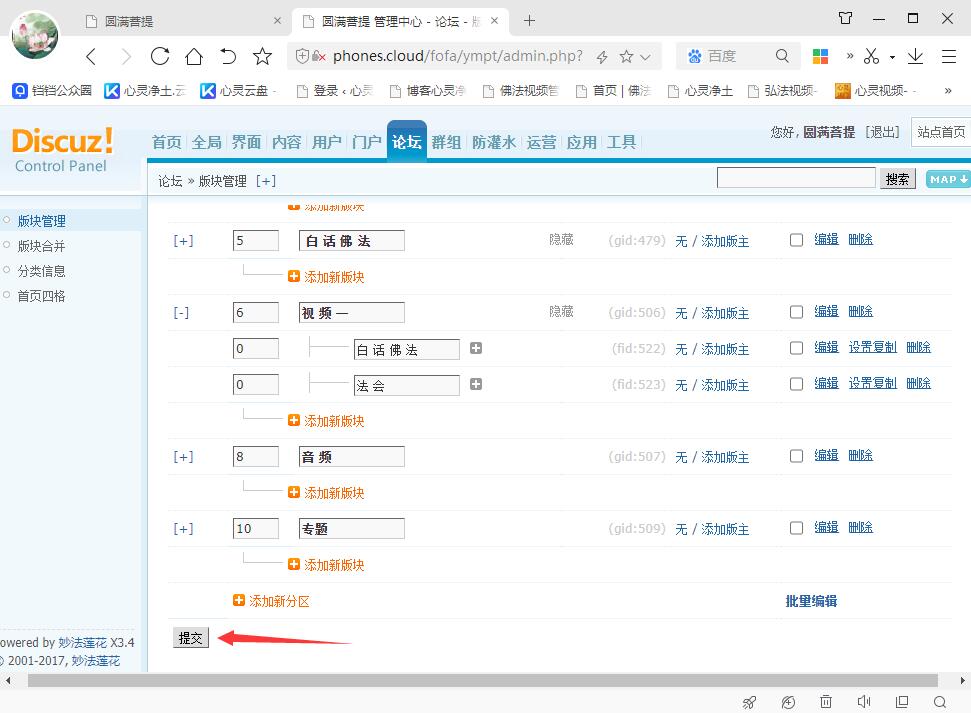Click the MAP button in admin header
Screen dimensions: 971x713
pyautogui.click(x=948, y=179)
